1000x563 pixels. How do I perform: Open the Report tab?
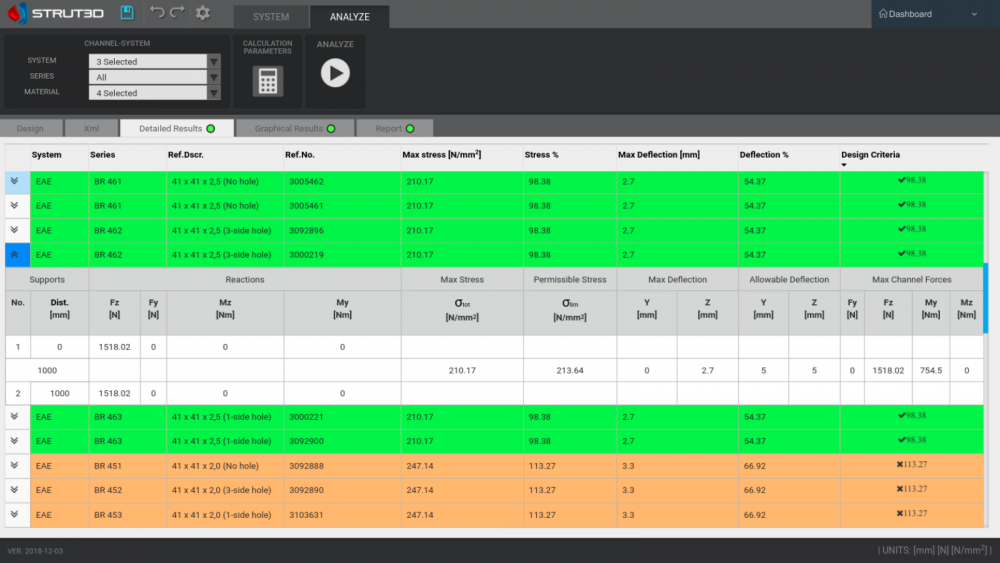[x=395, y=128]
